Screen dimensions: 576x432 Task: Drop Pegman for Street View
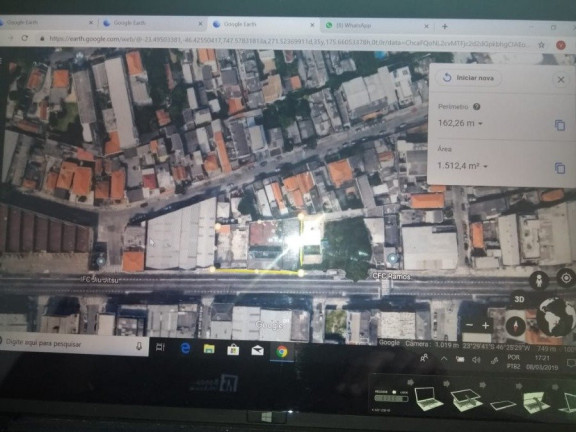point(539,281)
